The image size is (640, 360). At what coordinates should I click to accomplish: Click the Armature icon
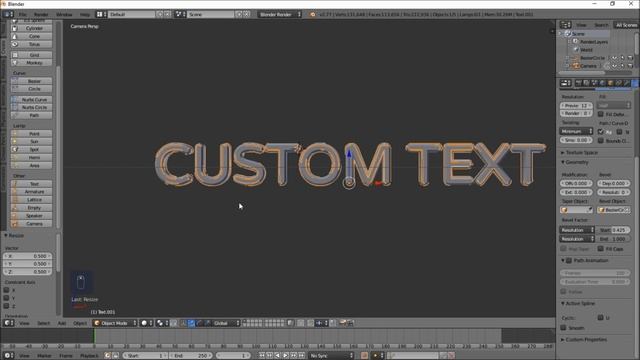pyautogui.click(x=15, y=191)
